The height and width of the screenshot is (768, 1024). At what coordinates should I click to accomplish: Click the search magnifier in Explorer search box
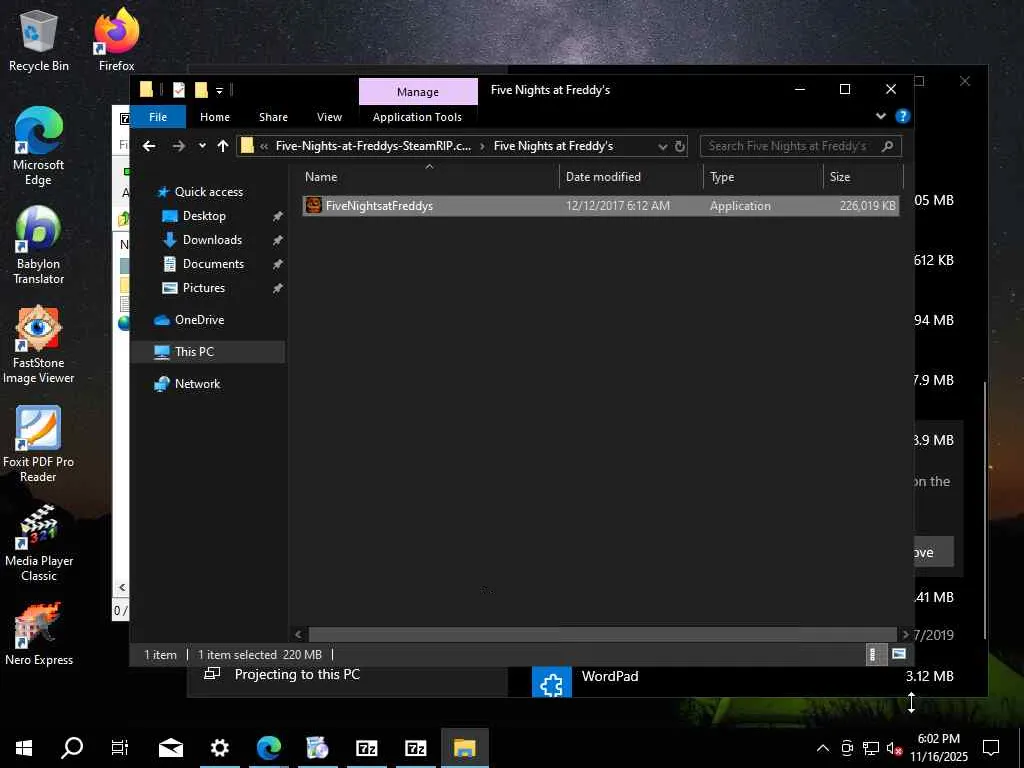point(887,146)
